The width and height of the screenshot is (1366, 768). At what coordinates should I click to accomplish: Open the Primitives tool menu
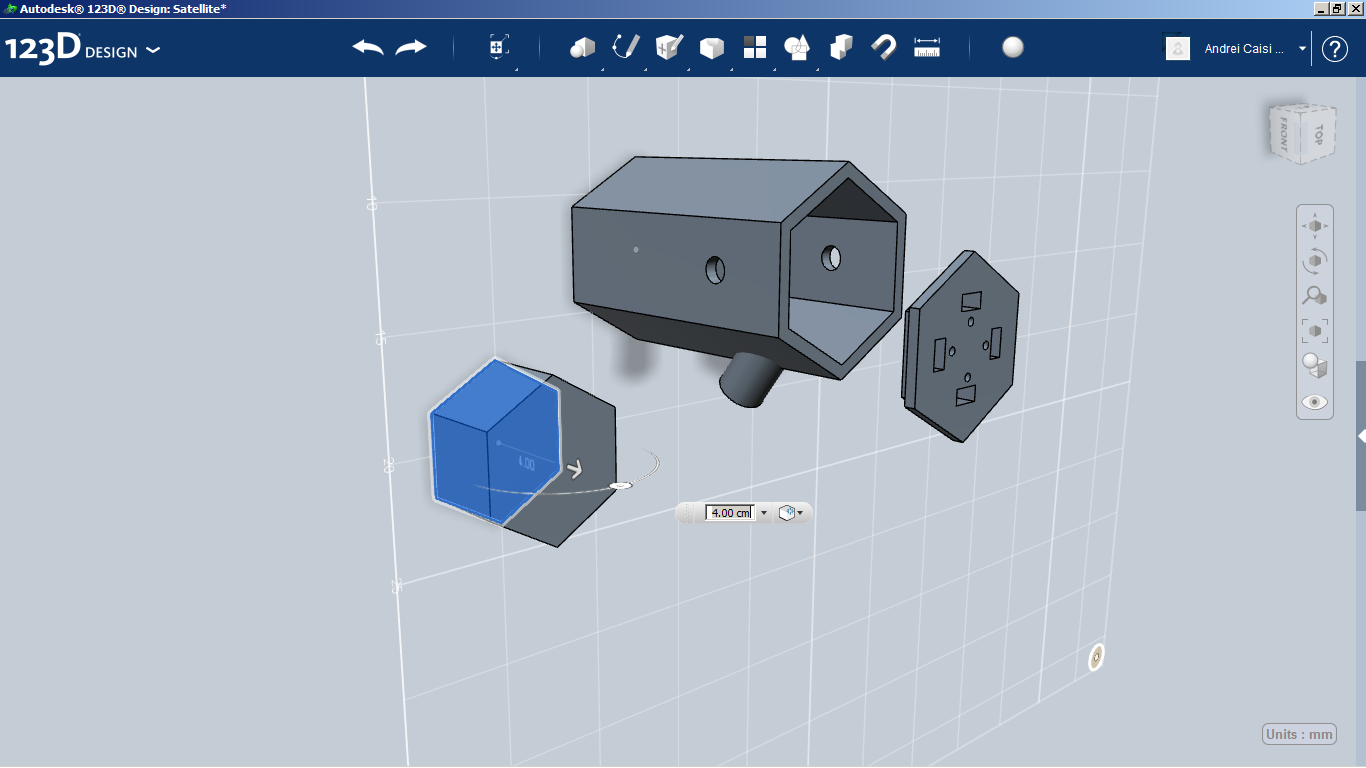coord(582,47)
